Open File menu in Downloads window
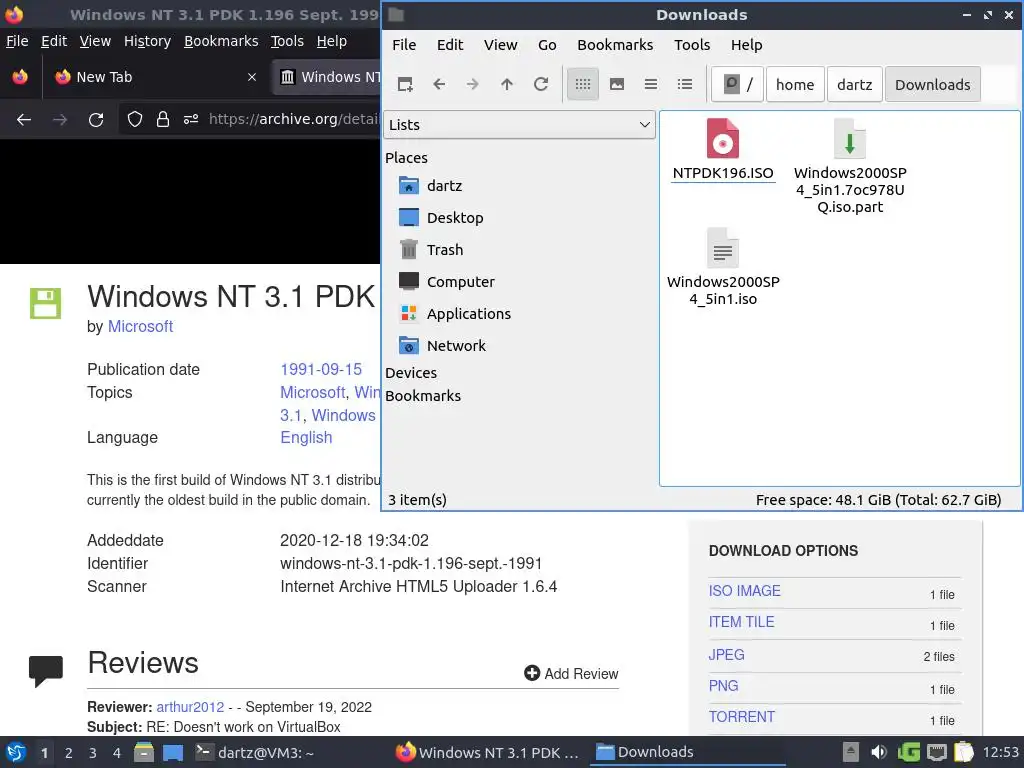Image resolution: width=1024 pixels, height=768 pixels. (404, 45)
